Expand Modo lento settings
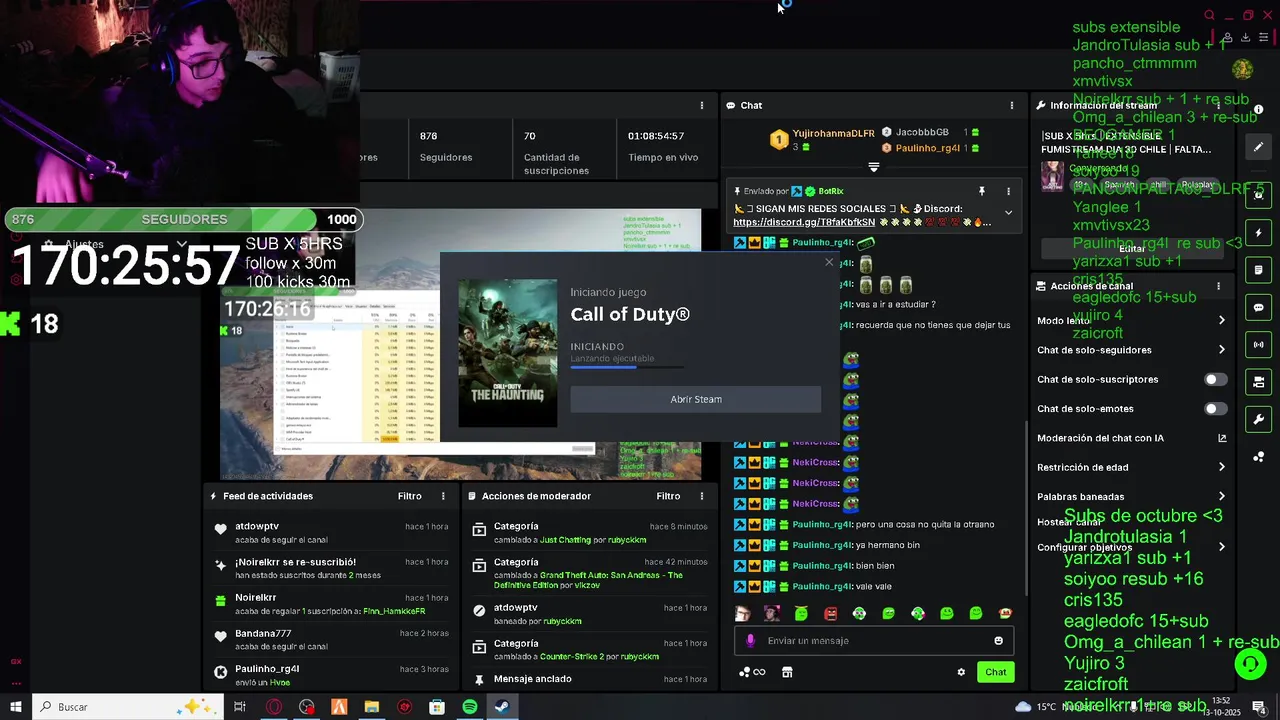 point(1221,321)
